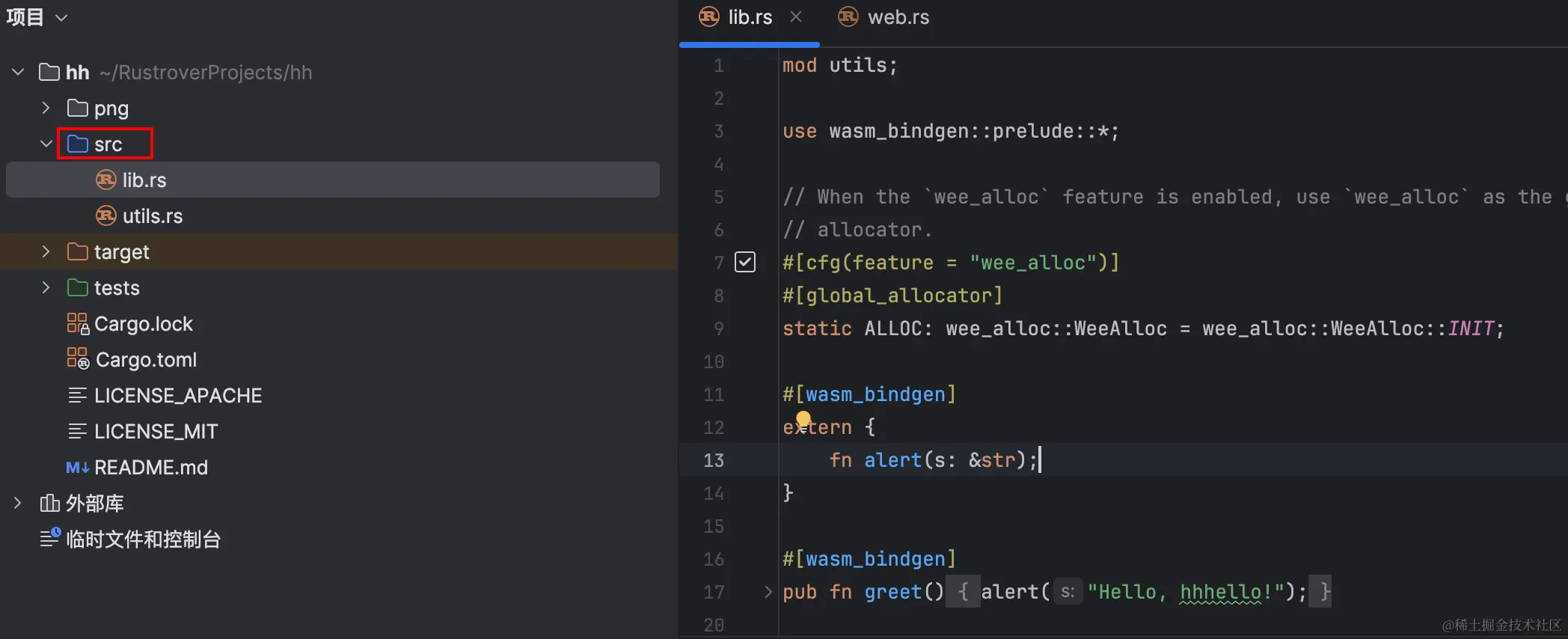Click the lib.rs Rust file icon in tree
The image size is (1568, 639).
106,180
